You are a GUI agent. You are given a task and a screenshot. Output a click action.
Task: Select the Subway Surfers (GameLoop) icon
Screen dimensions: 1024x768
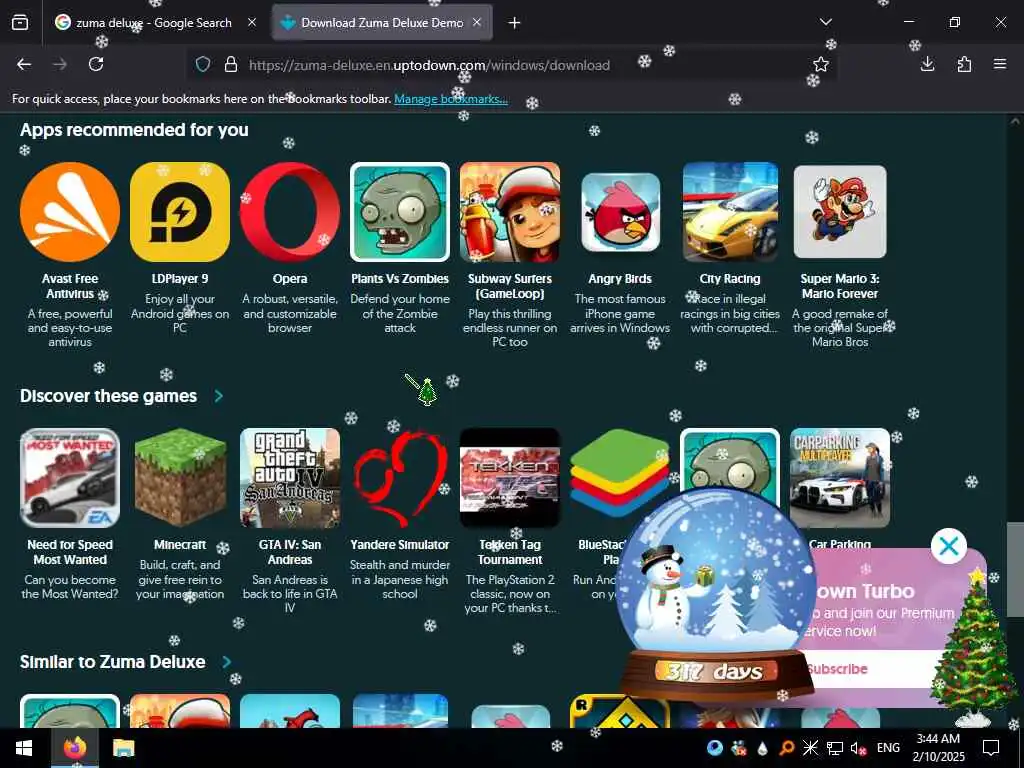[509, 212]
